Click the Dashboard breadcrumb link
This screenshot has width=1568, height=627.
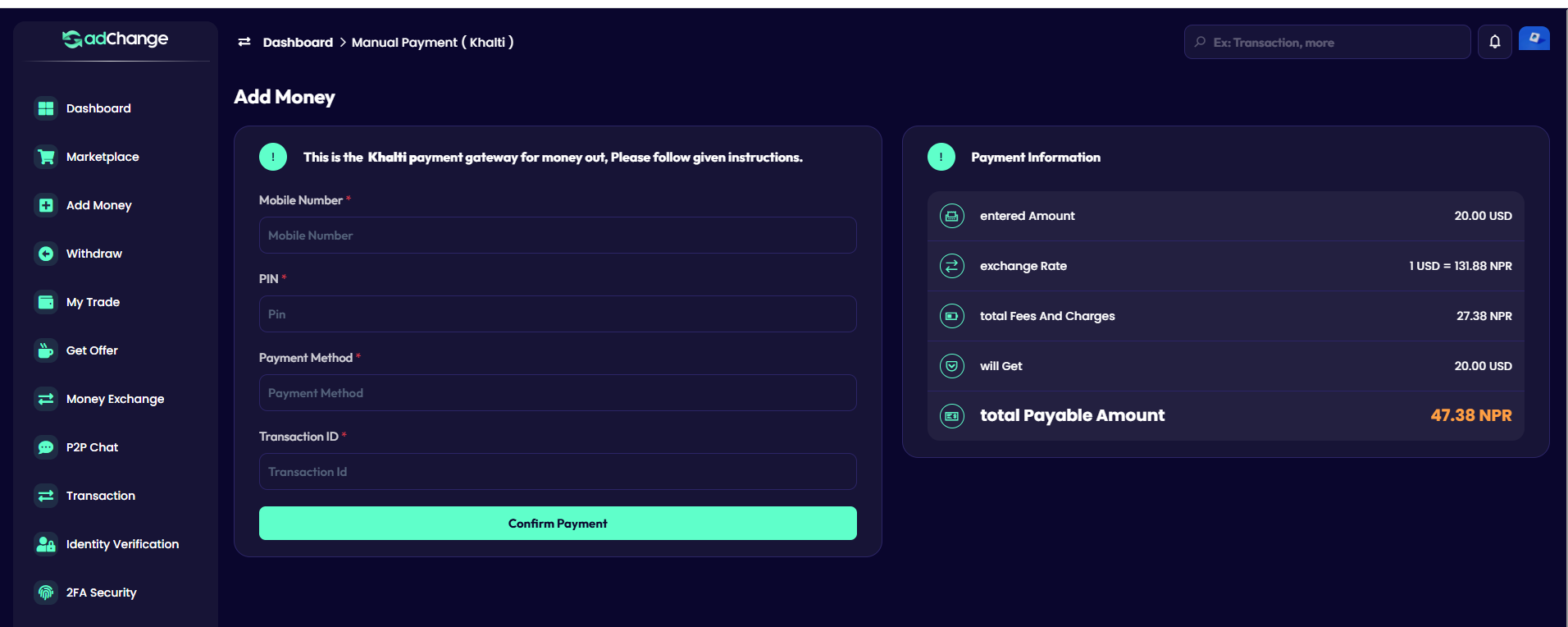click(298, 42)
